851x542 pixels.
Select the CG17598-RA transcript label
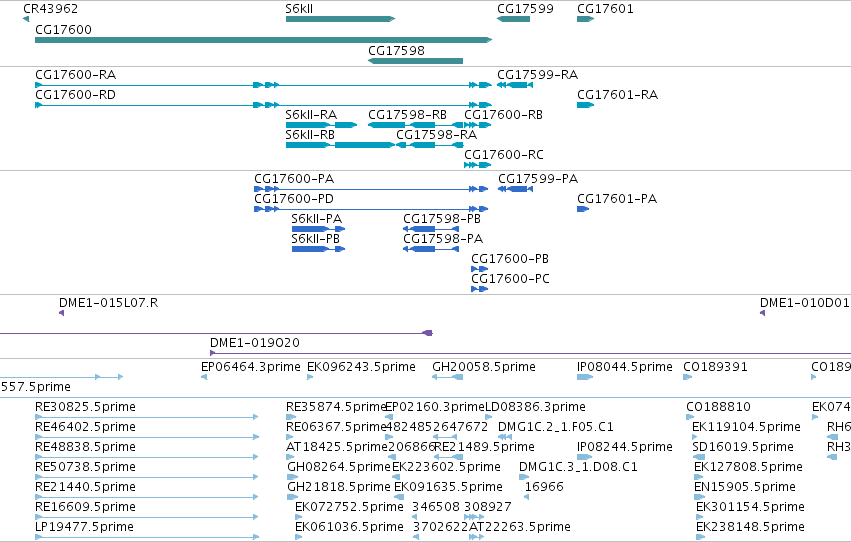[436, 135]
